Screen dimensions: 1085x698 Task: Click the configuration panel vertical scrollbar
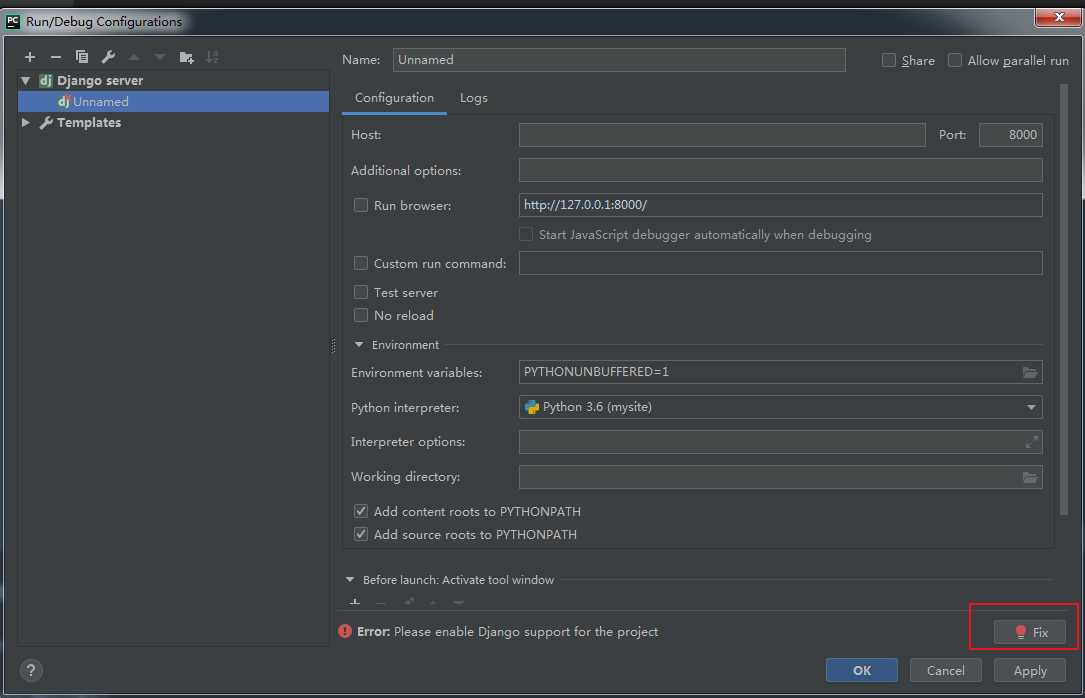point(1064,299)
